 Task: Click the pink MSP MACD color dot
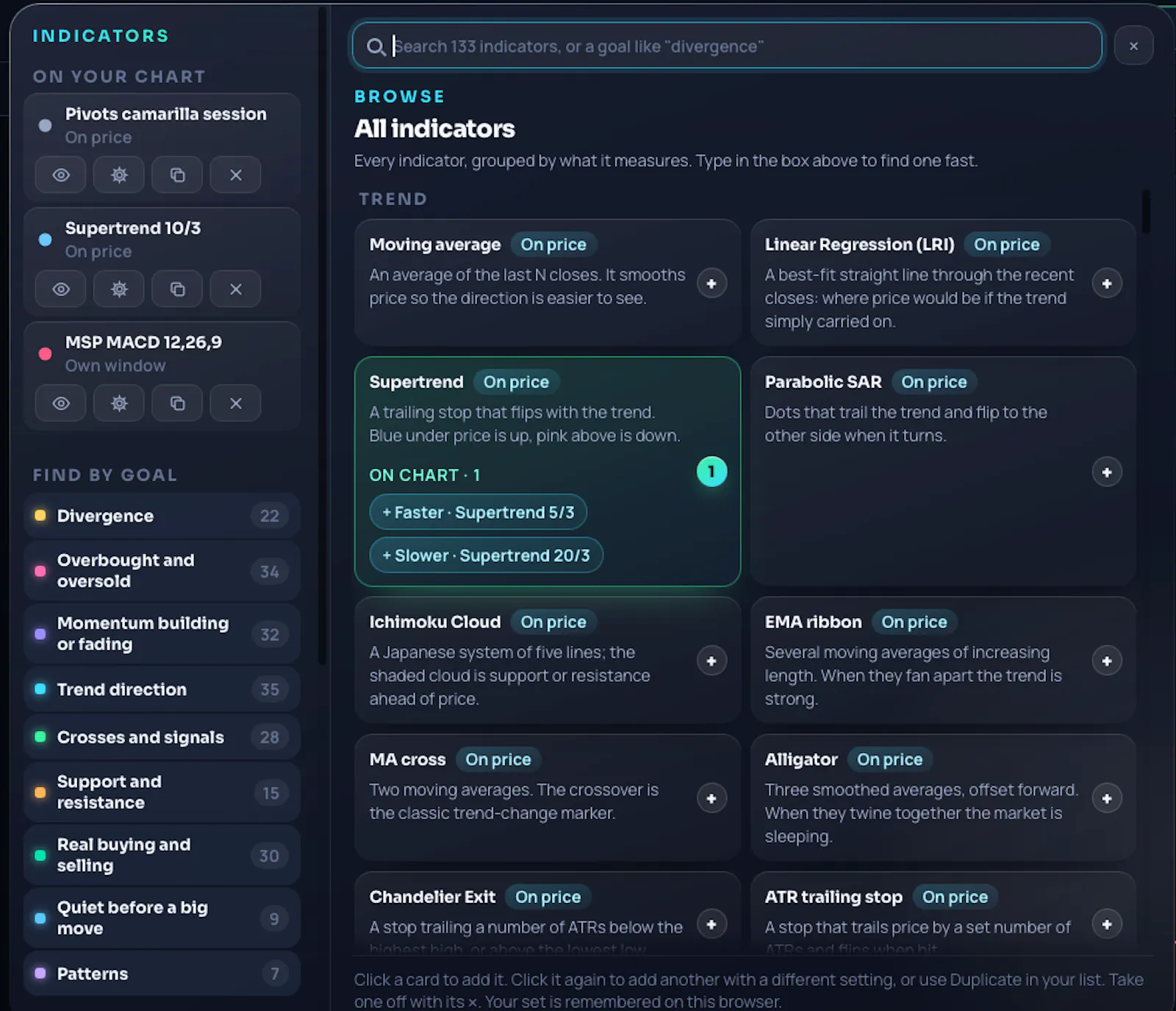point(45,353)
